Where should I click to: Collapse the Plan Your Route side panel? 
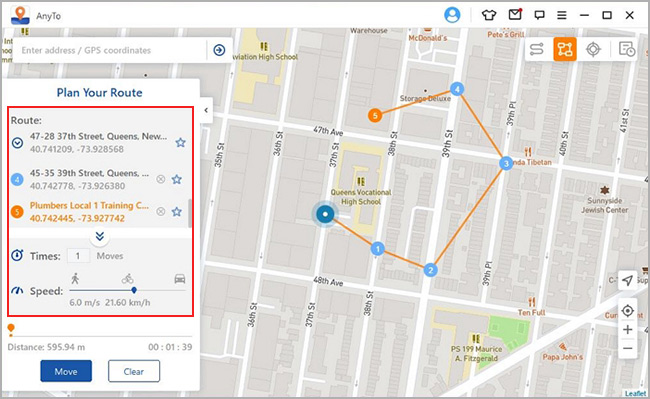[206, 110]
